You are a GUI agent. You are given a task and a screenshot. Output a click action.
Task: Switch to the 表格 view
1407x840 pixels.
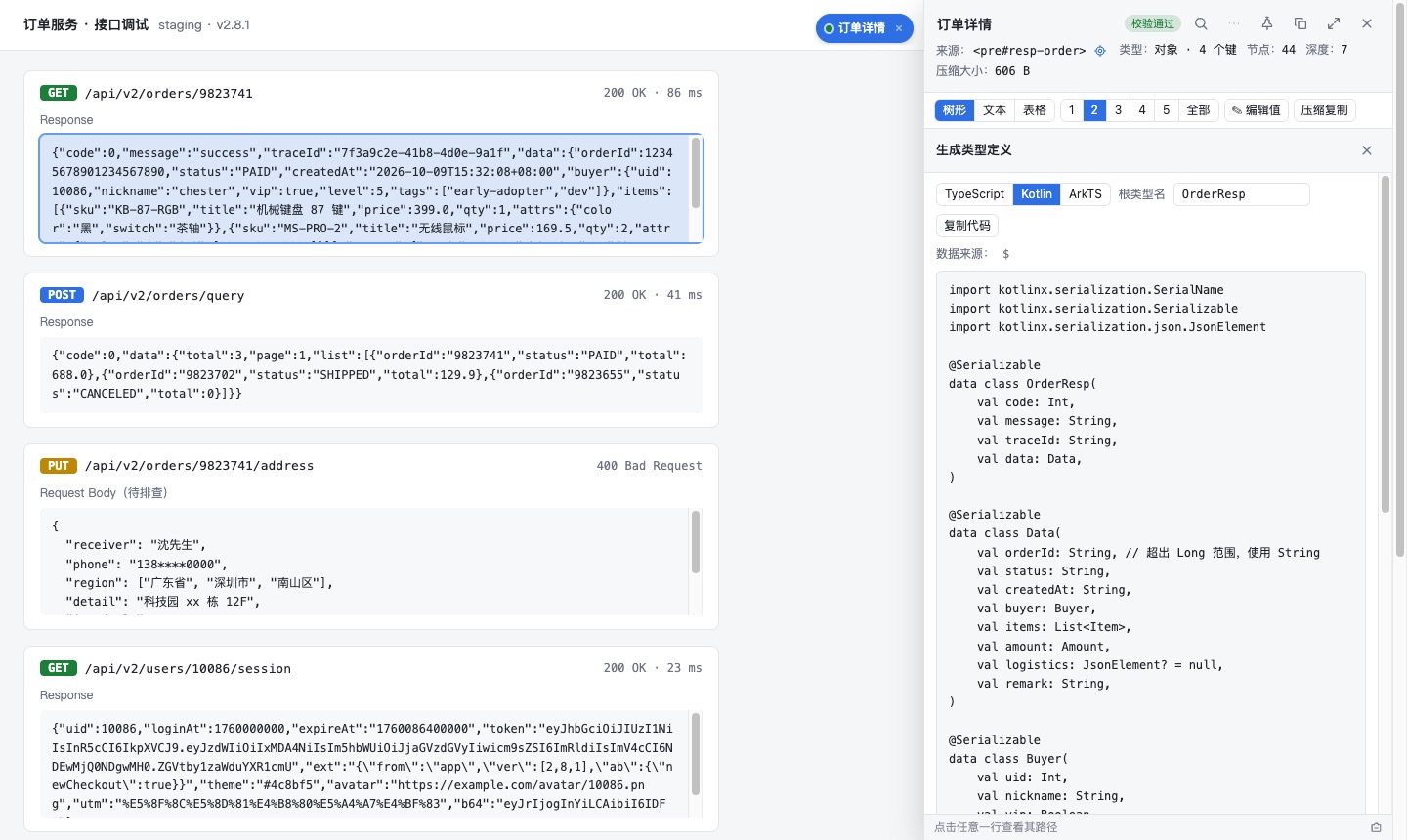click(x=1035, y=110)
